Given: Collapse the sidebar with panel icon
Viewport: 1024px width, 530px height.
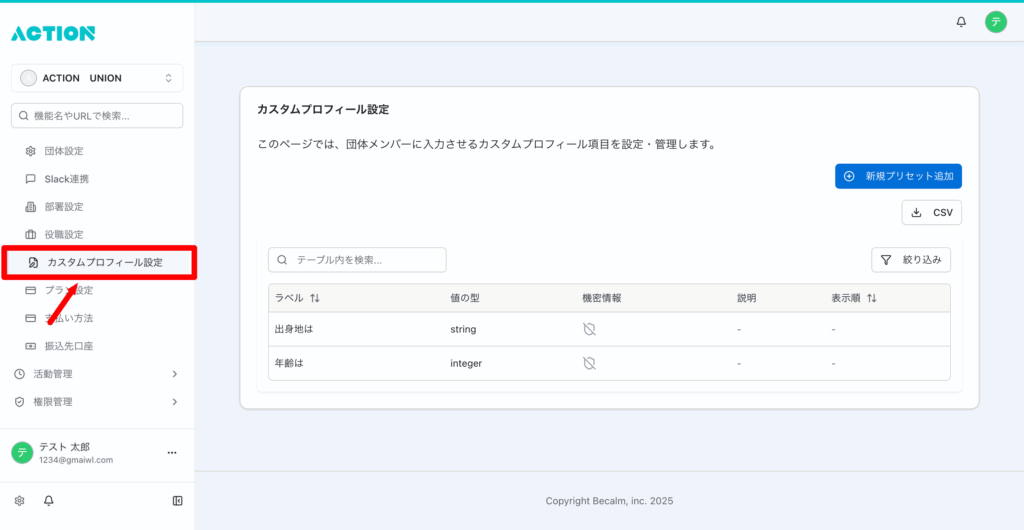Looking at the screenshot, I should pyautogui.click(x=177, y=500).
